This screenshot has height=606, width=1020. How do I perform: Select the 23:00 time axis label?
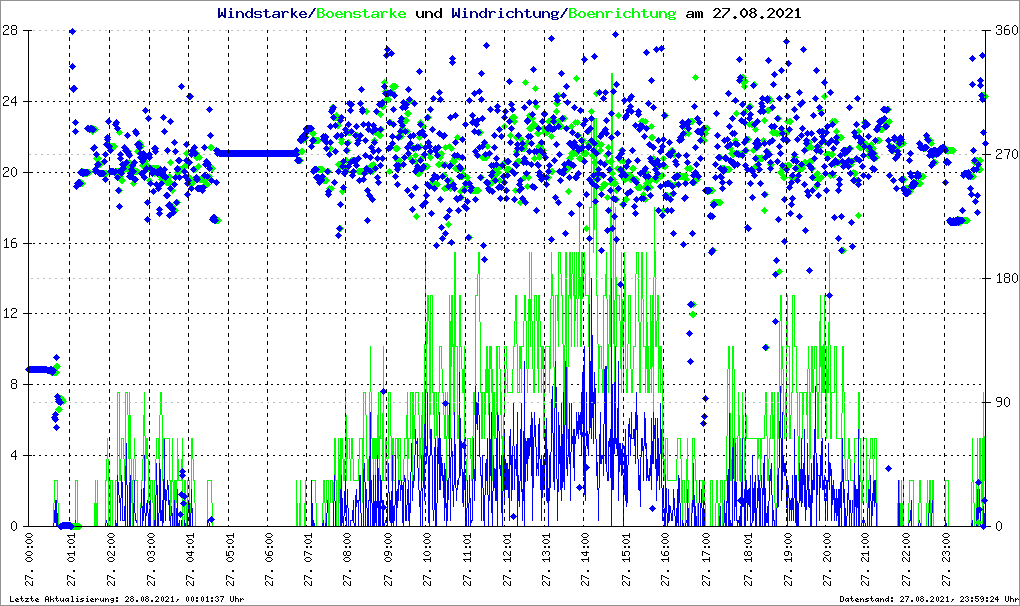coord(945,559)
